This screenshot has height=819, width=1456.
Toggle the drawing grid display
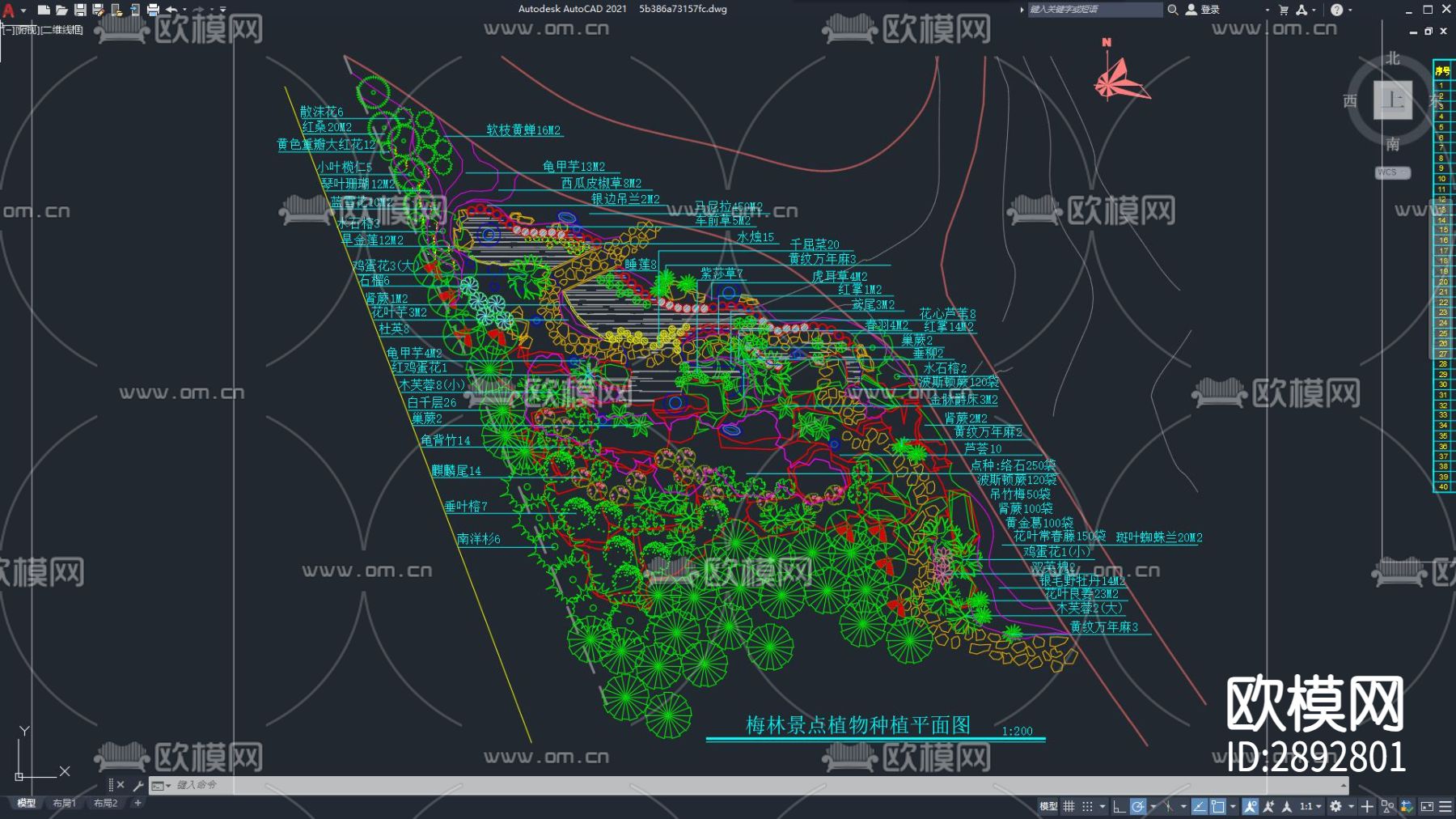tap(1069, 806)
